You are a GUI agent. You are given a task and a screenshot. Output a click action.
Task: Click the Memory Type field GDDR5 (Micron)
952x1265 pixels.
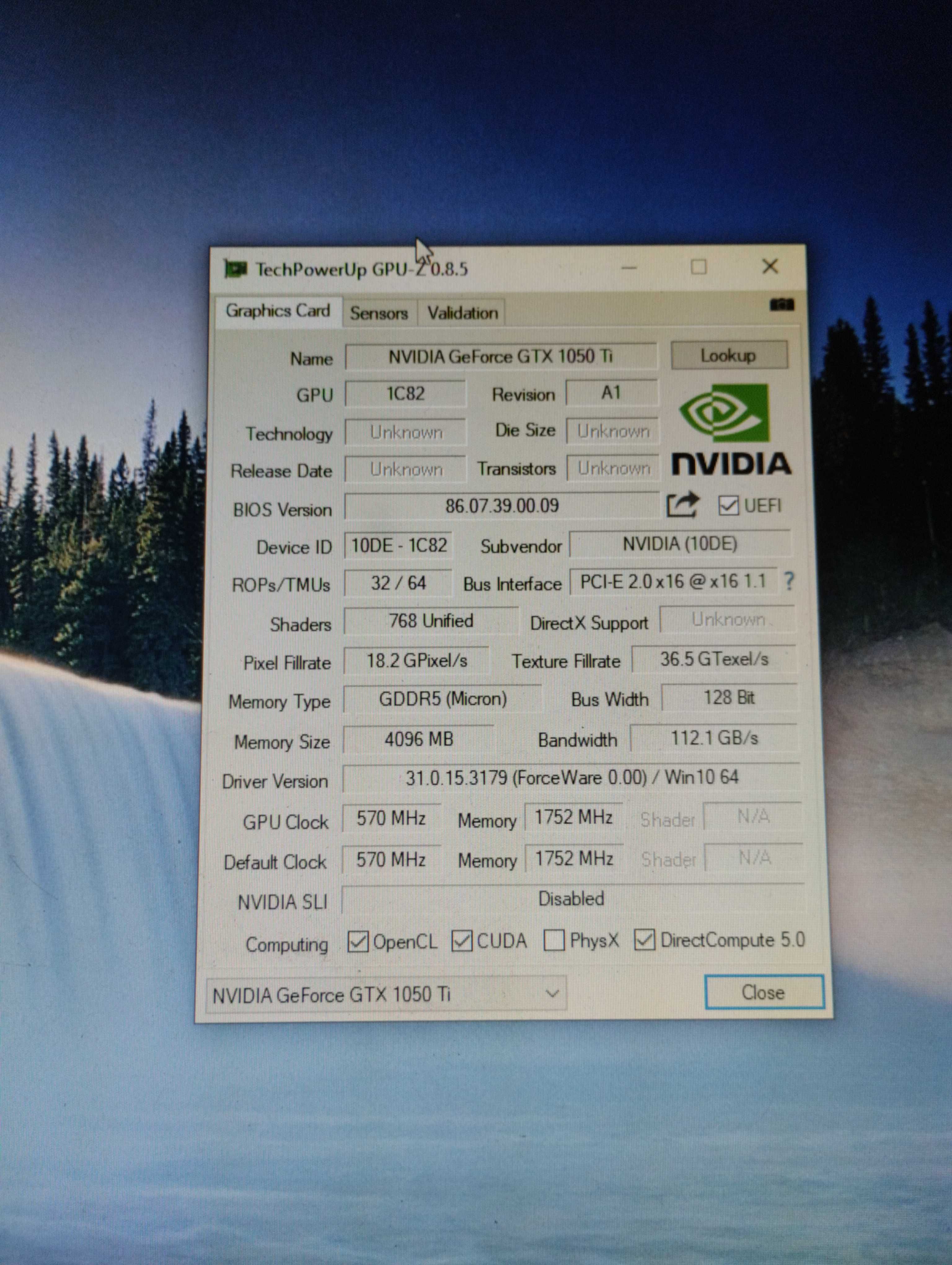(x=443, y=699)
